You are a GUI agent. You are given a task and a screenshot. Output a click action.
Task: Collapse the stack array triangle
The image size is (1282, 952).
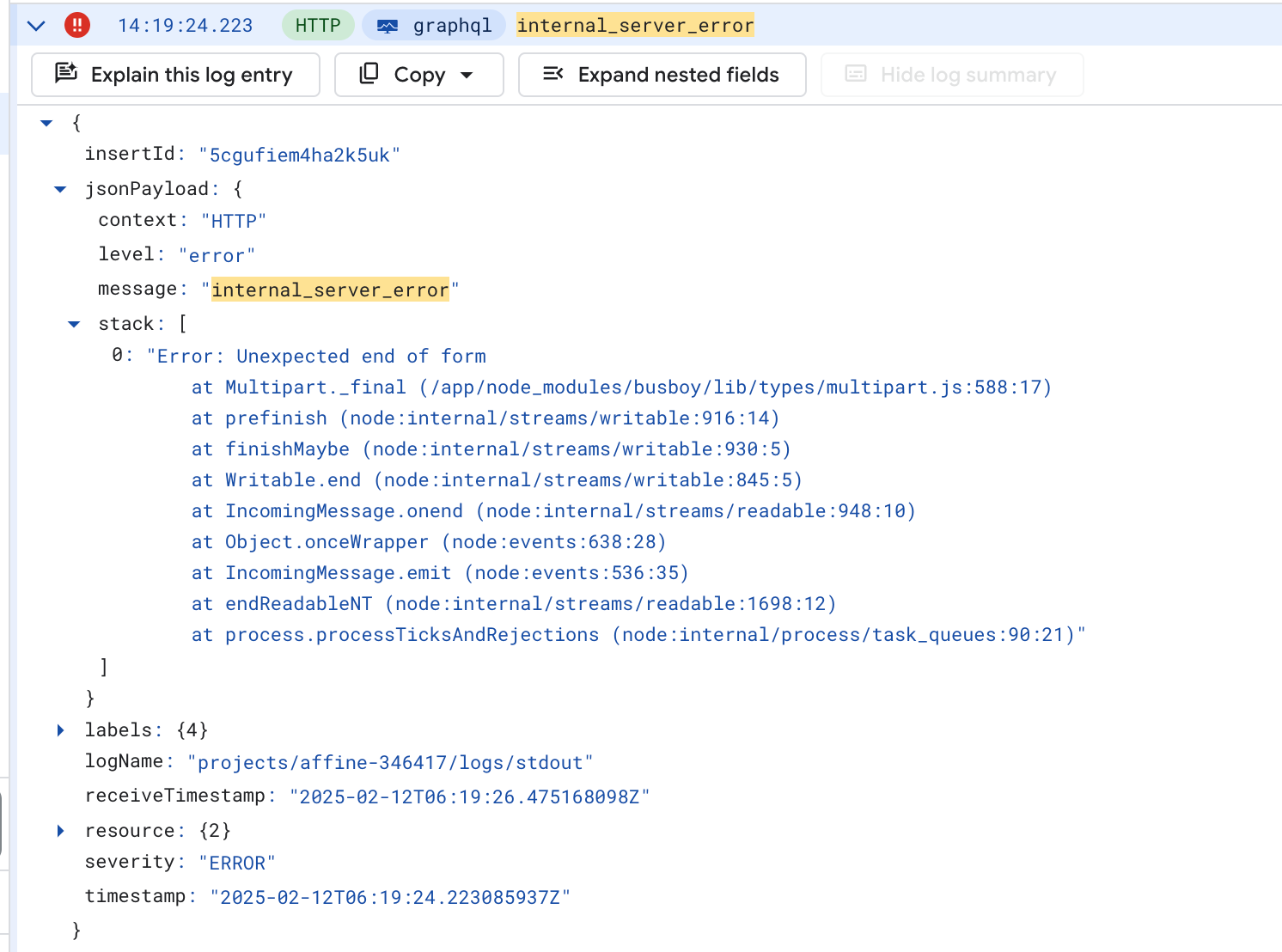click(74, 324)
